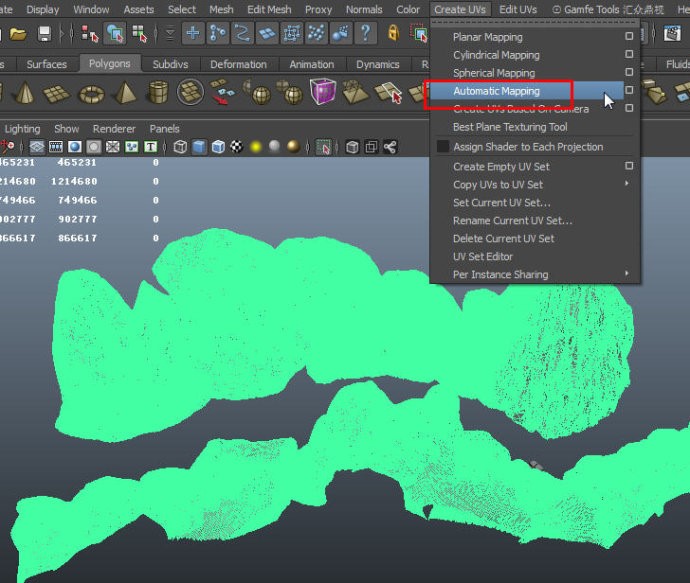Click the yellow padlock lock icon

[x=393, y=33]
